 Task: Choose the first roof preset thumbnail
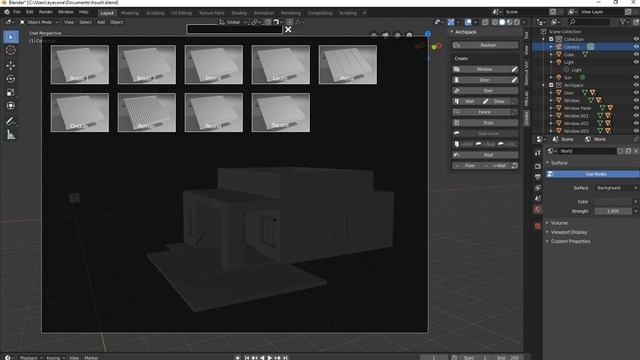(x=80, y=64)
